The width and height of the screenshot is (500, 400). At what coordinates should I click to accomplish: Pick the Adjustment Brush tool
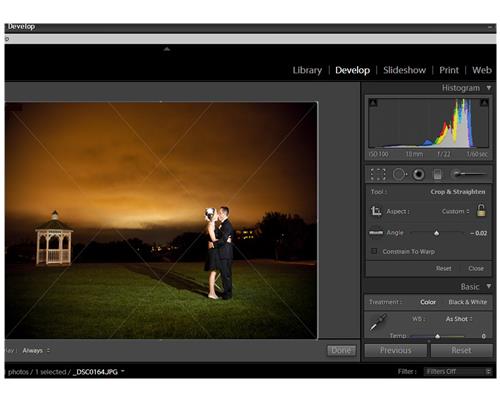[469, 174]
